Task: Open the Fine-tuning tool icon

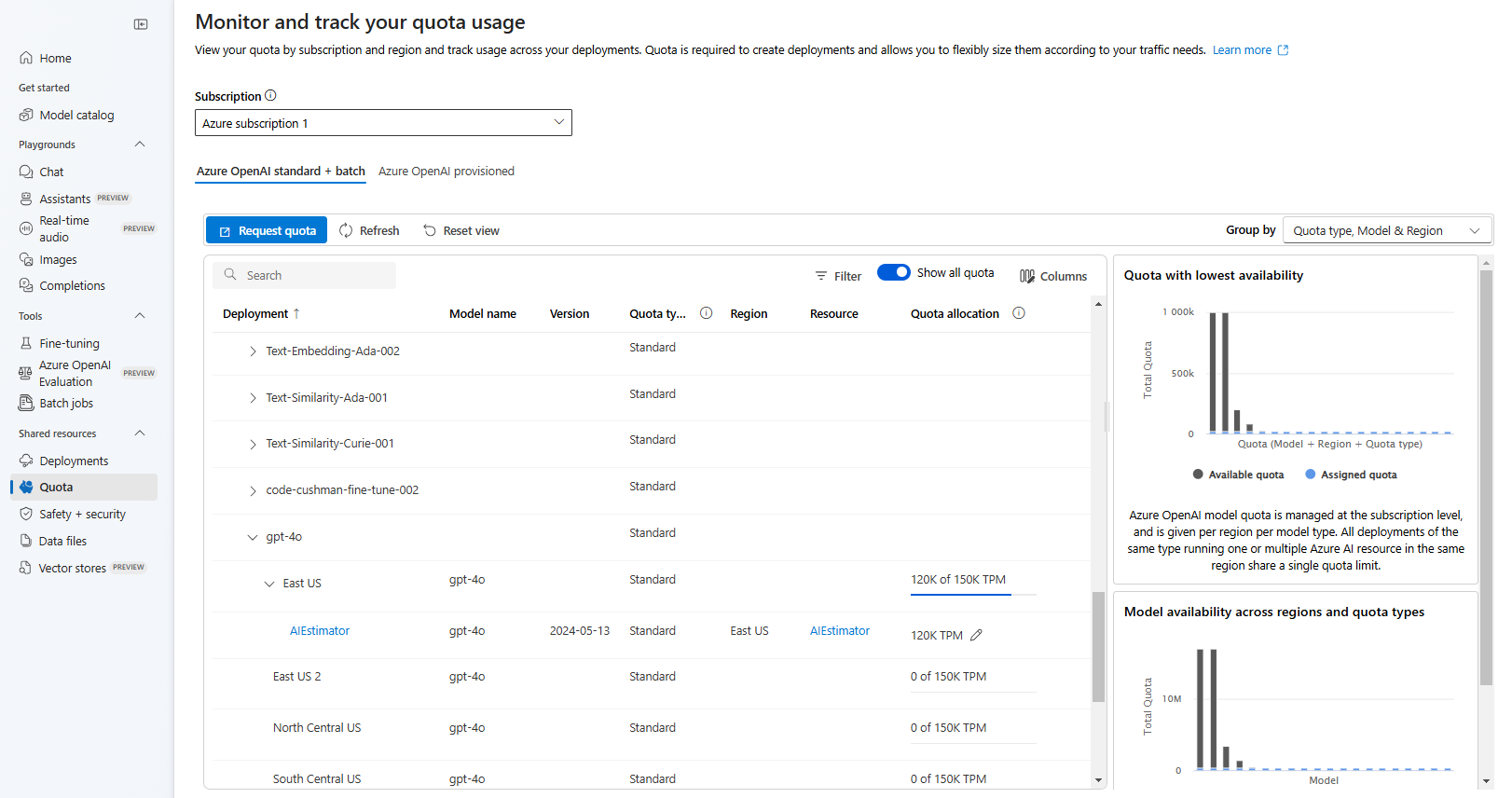Action: click(26, 343)
